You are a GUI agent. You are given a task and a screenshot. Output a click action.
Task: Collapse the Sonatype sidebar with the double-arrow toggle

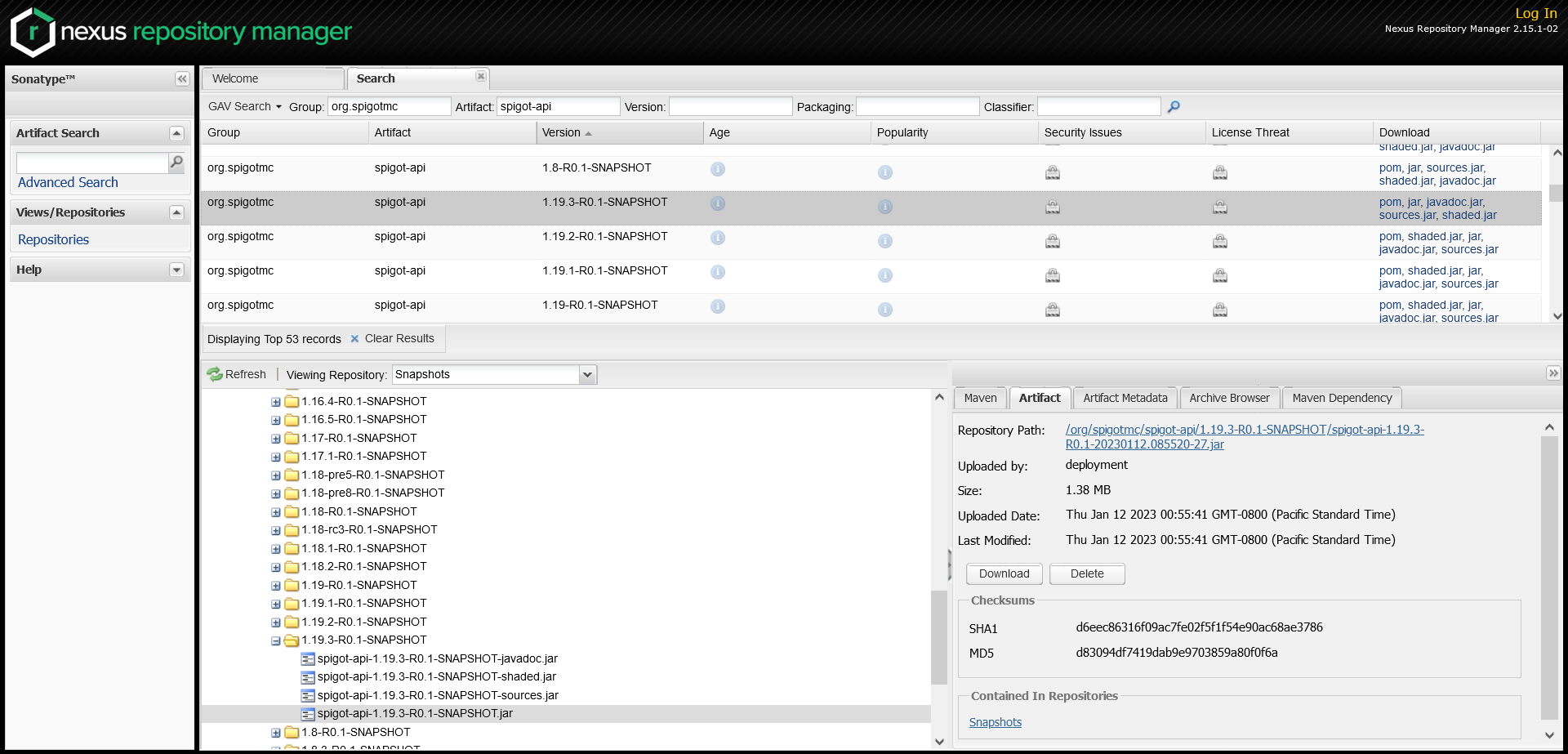point(181,78)
